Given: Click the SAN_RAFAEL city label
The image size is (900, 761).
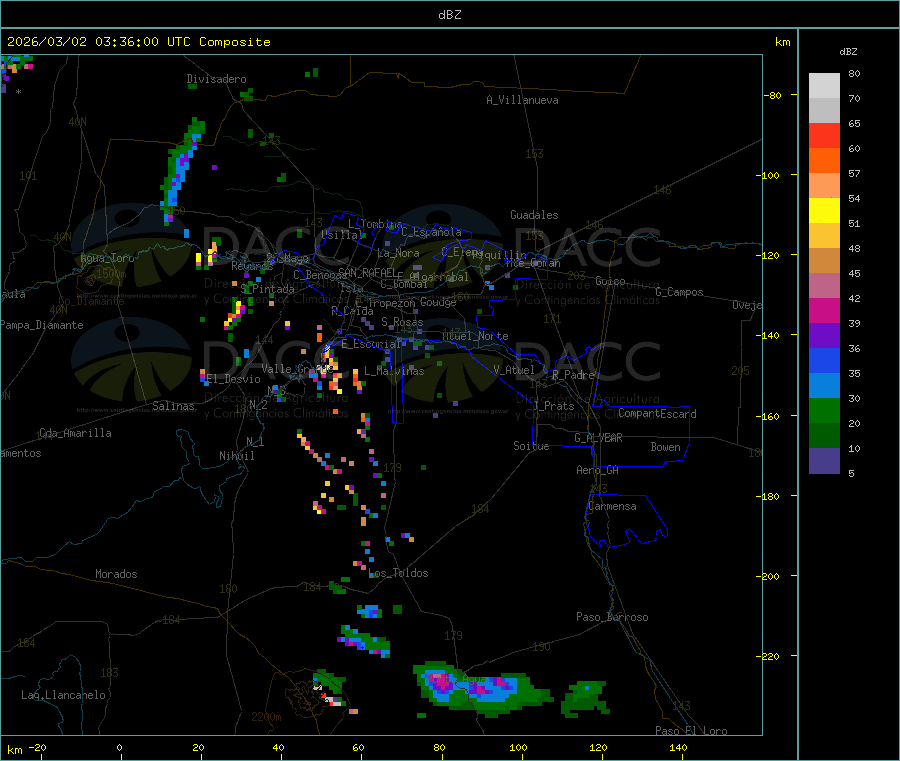Looking at the screenshot, I should click(368, 272).
